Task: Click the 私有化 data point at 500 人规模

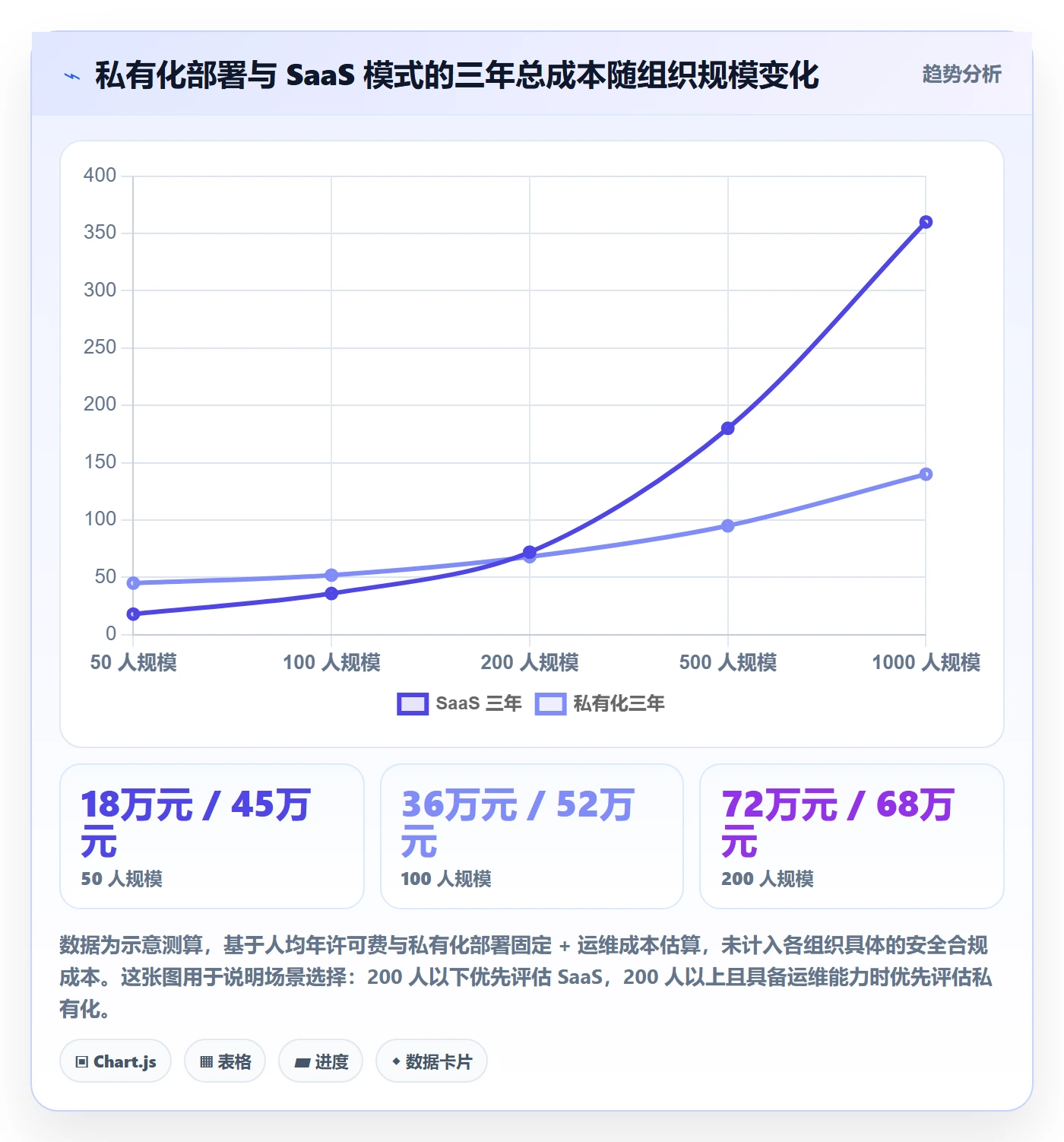Action: [727, 525]
